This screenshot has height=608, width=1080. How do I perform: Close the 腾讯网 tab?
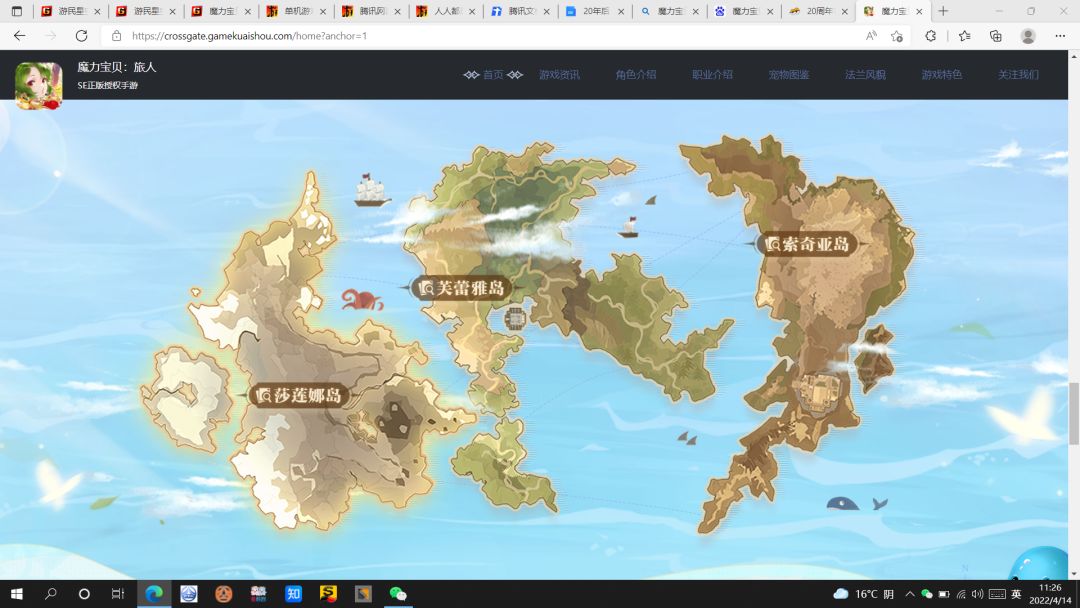coord(397,11)
